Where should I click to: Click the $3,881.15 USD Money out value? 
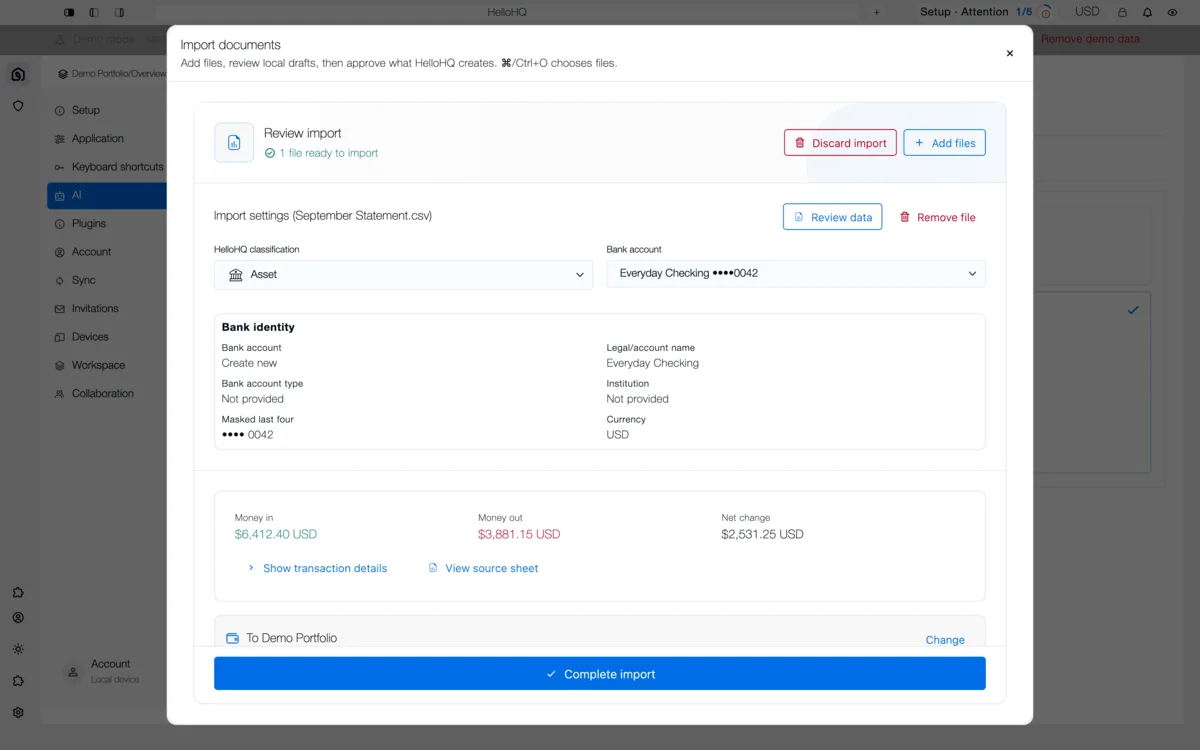pyautogui.click(x=519, y=534)
